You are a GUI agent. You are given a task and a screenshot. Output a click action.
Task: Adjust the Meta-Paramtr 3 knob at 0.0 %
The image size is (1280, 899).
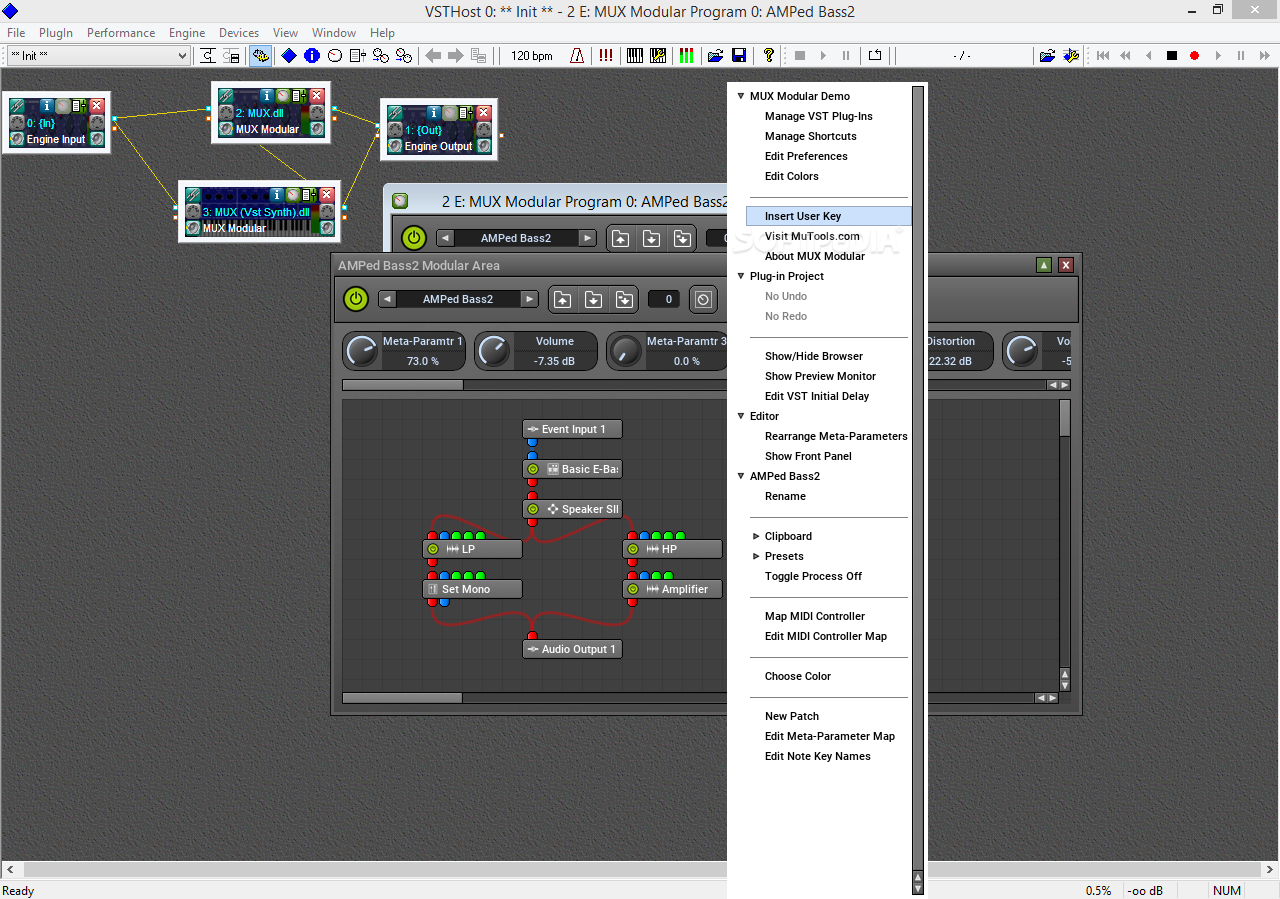coord(625,351)
